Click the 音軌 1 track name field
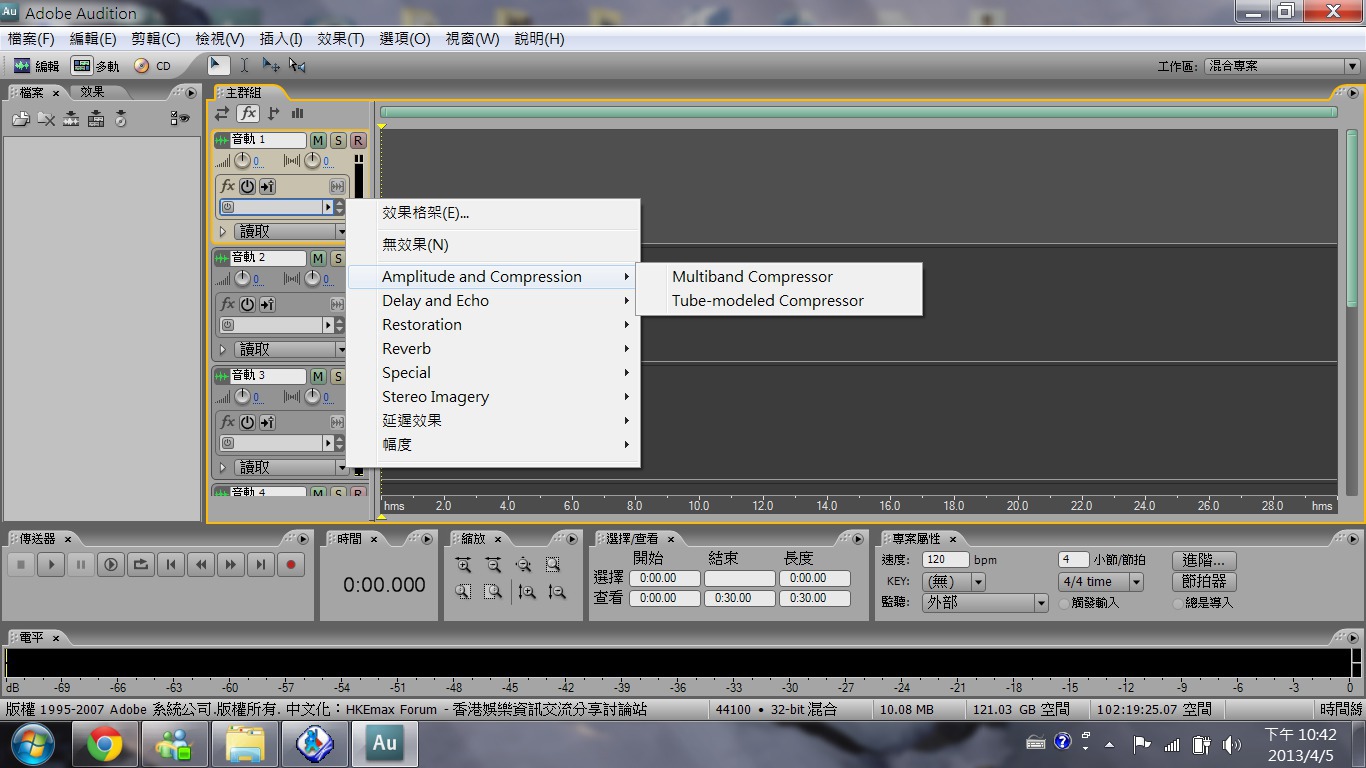The width and height of the screenshot is (1366, 768). [268, 140]
